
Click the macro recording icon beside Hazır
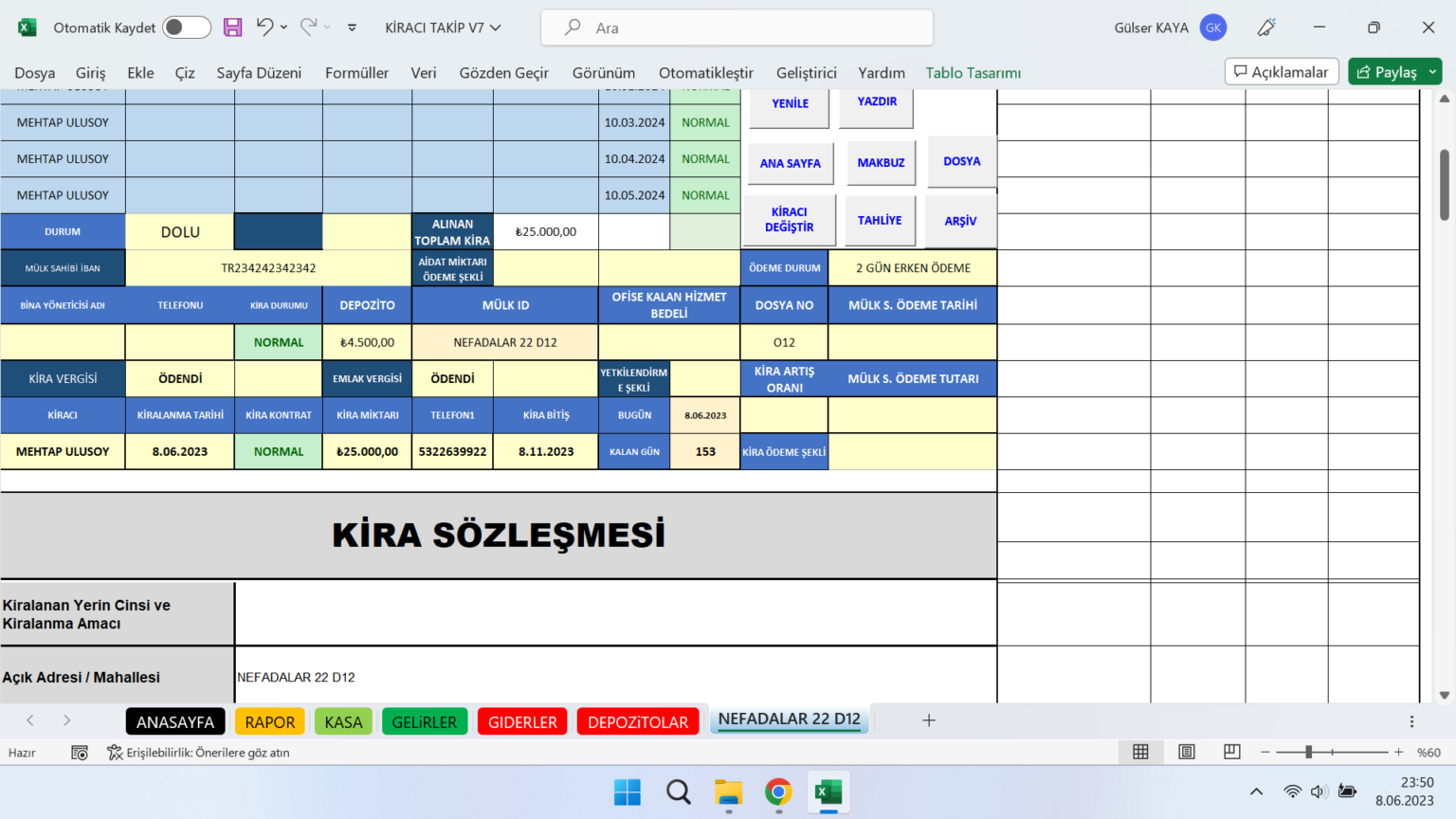coord(80,752)
